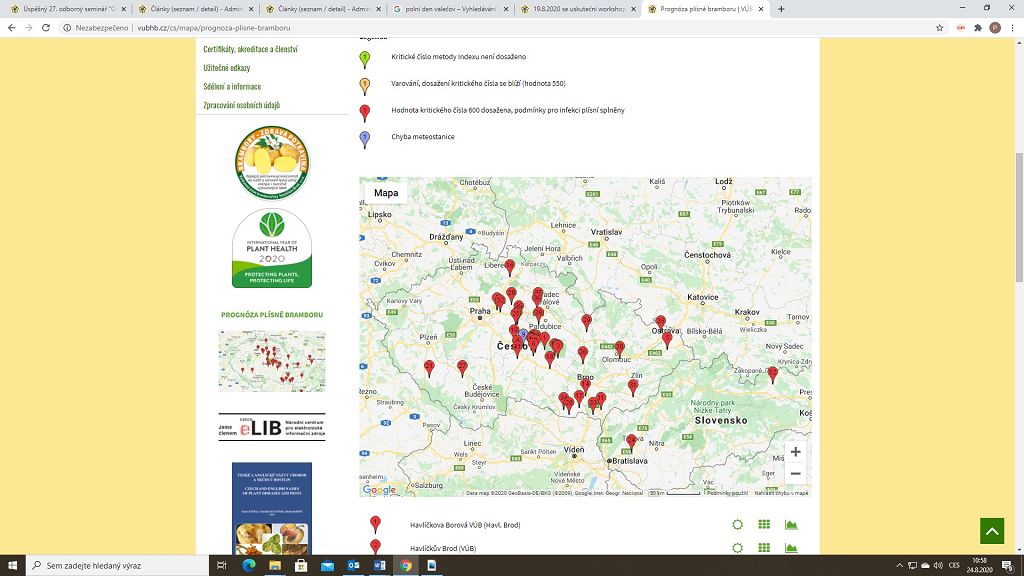Bookmark this page with the star icon
The height and width of the screenshot is (576, 1024).
point(940,27)
